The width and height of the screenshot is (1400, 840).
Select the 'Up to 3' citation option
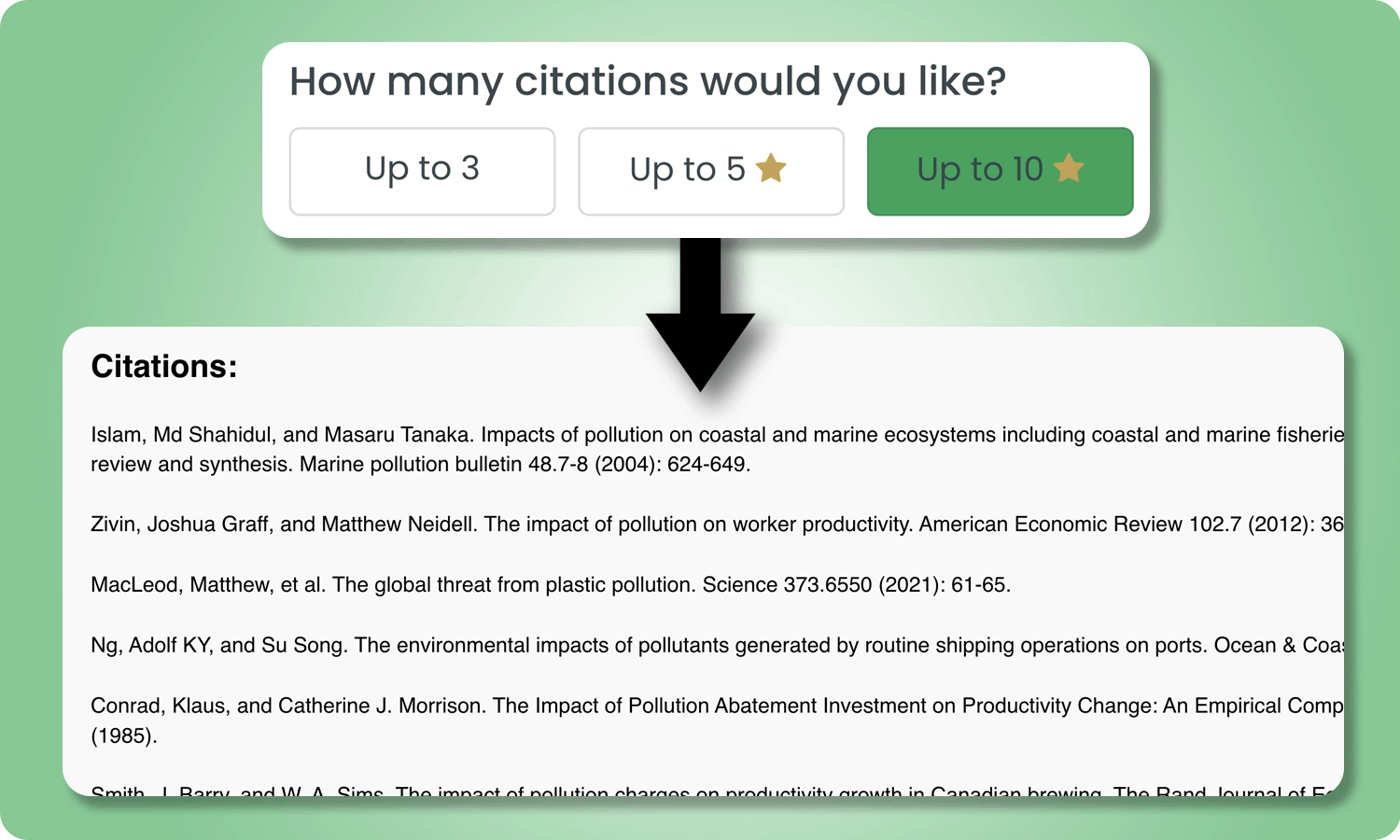[422, 170]
